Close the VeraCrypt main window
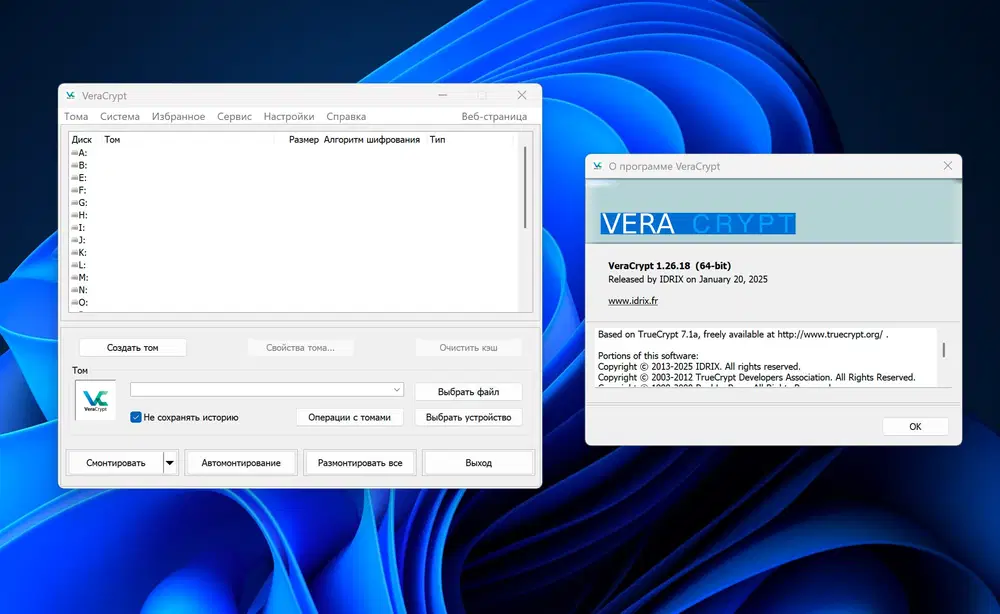Viewport: 1000px width, 614px height. 522,95
